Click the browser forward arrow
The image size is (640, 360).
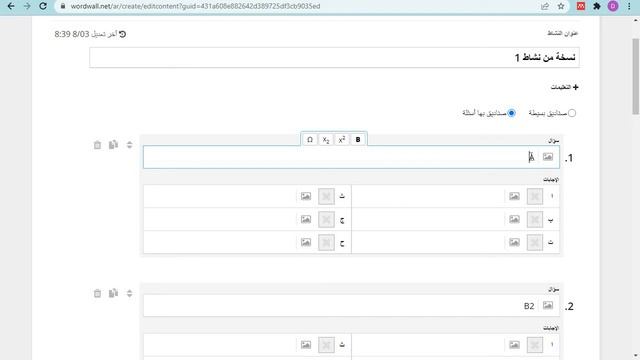(x=27, y=6)
